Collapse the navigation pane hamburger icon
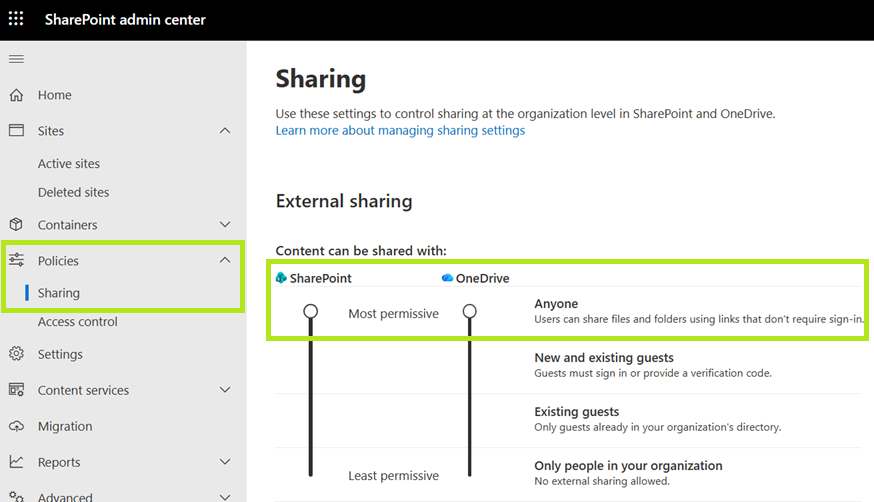Screen dimensions: 874x502 [x=16, y=59]
